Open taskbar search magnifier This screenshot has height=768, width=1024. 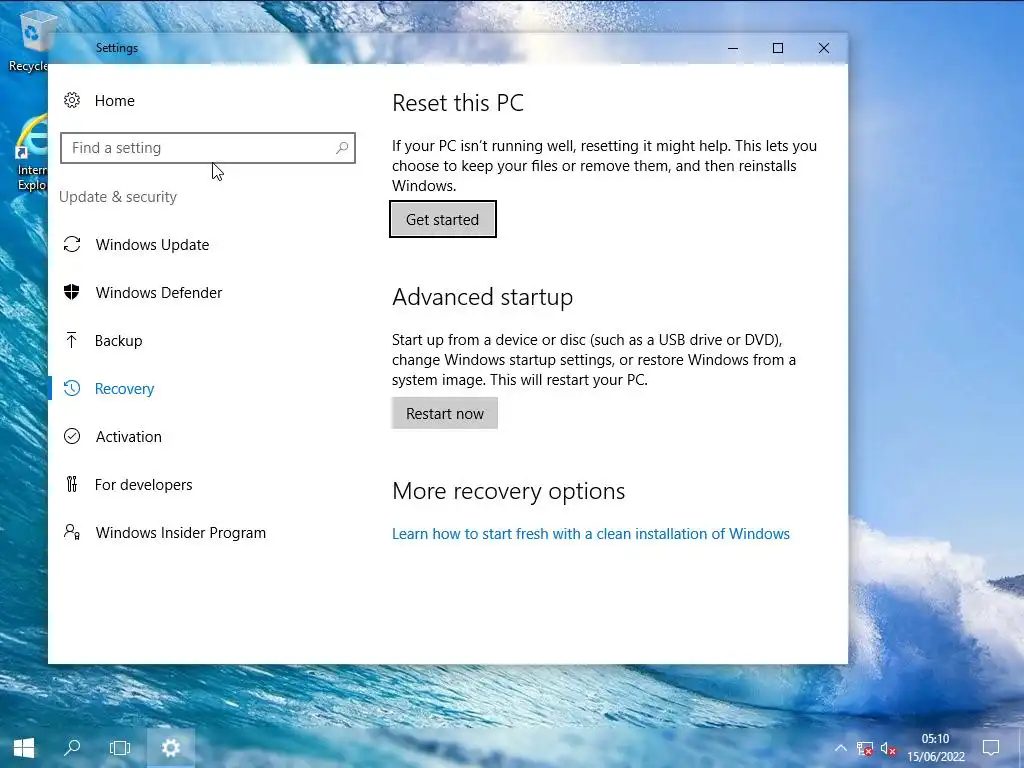(72, 748)
